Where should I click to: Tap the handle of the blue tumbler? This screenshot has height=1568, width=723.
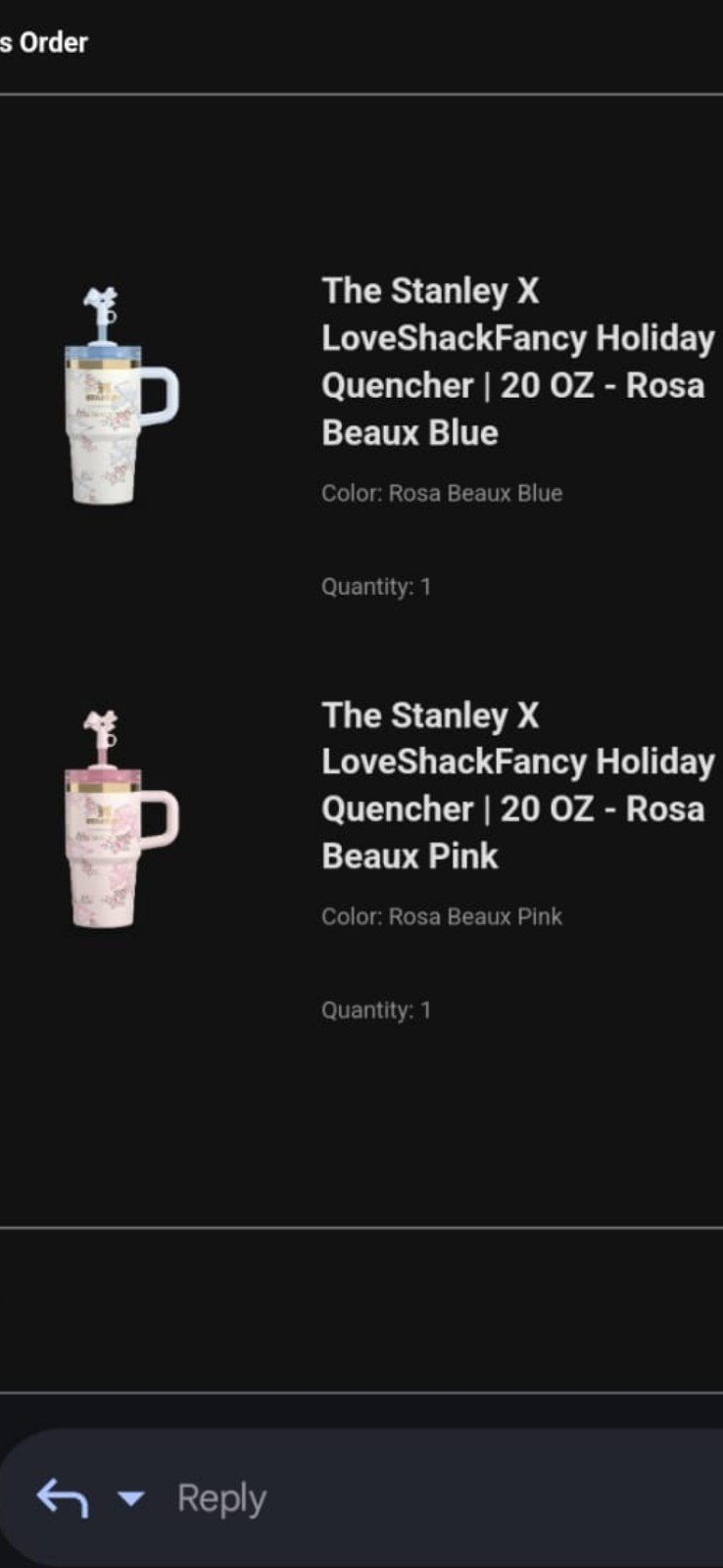pyautogui.click(x=161, y=397)
